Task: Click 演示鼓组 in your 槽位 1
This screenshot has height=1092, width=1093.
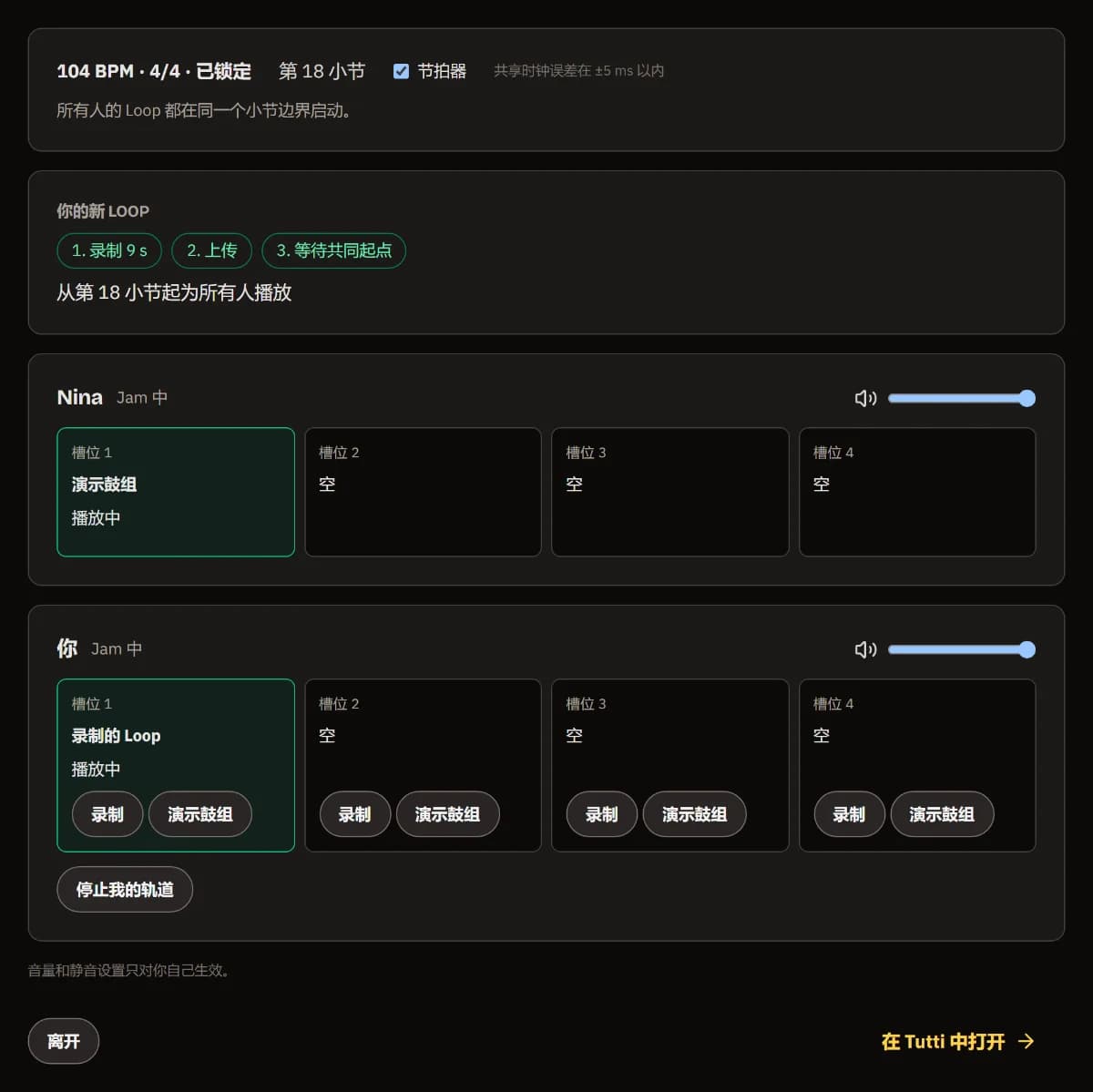Action: pos(200,814)
